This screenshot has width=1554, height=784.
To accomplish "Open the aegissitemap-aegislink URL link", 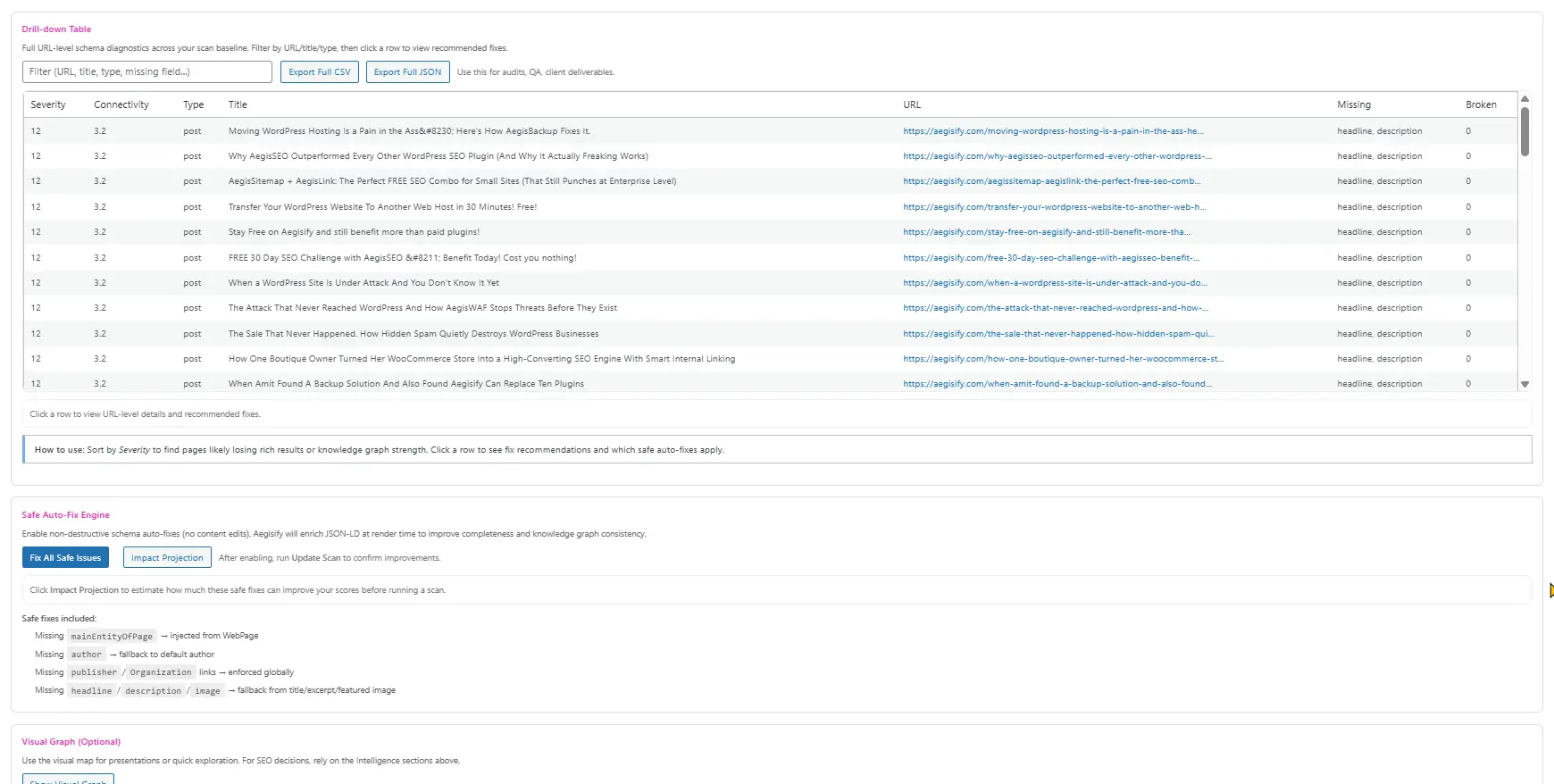I will click(x=1052, y=180).
